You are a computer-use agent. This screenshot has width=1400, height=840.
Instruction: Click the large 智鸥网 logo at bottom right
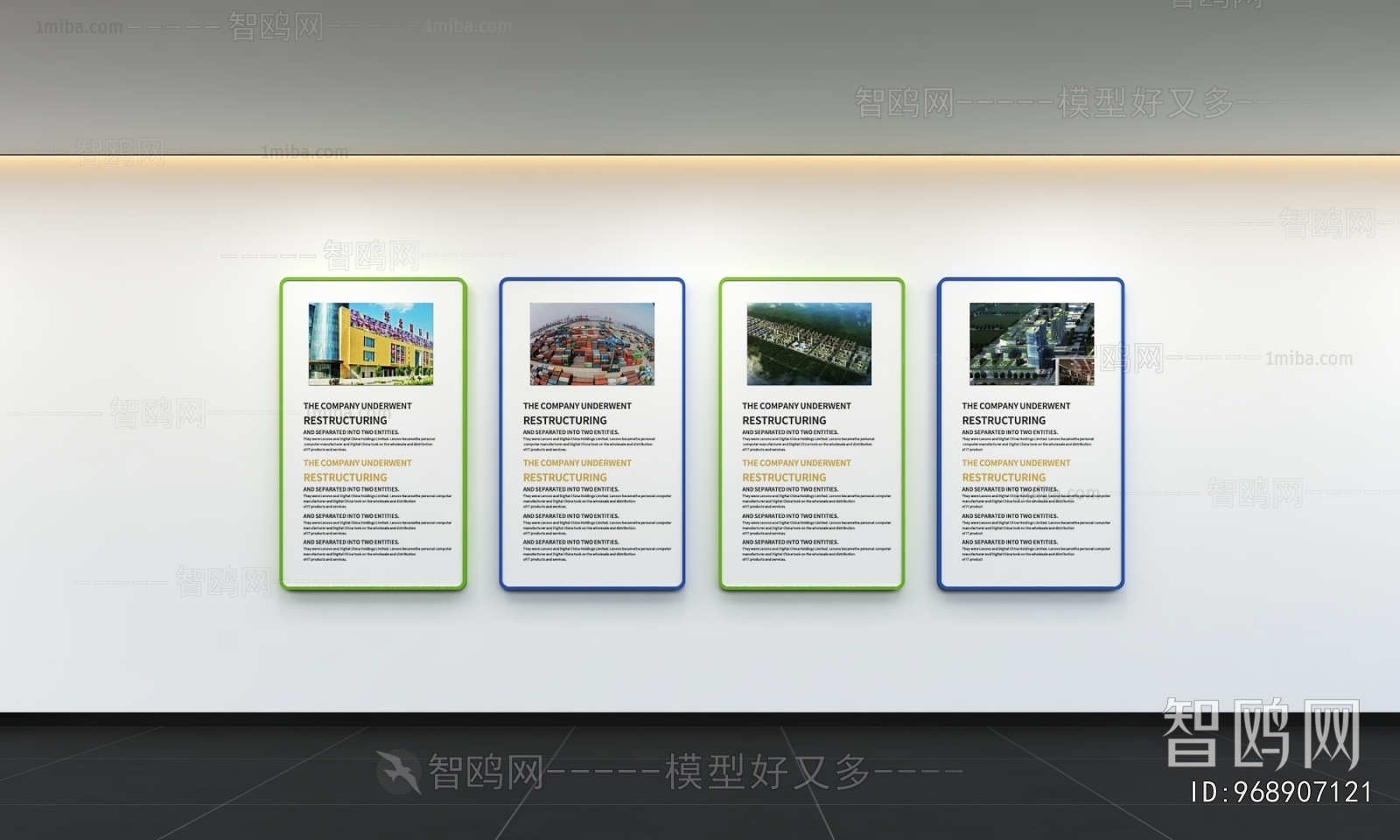pyautogui.click(x=1262, y=734)
